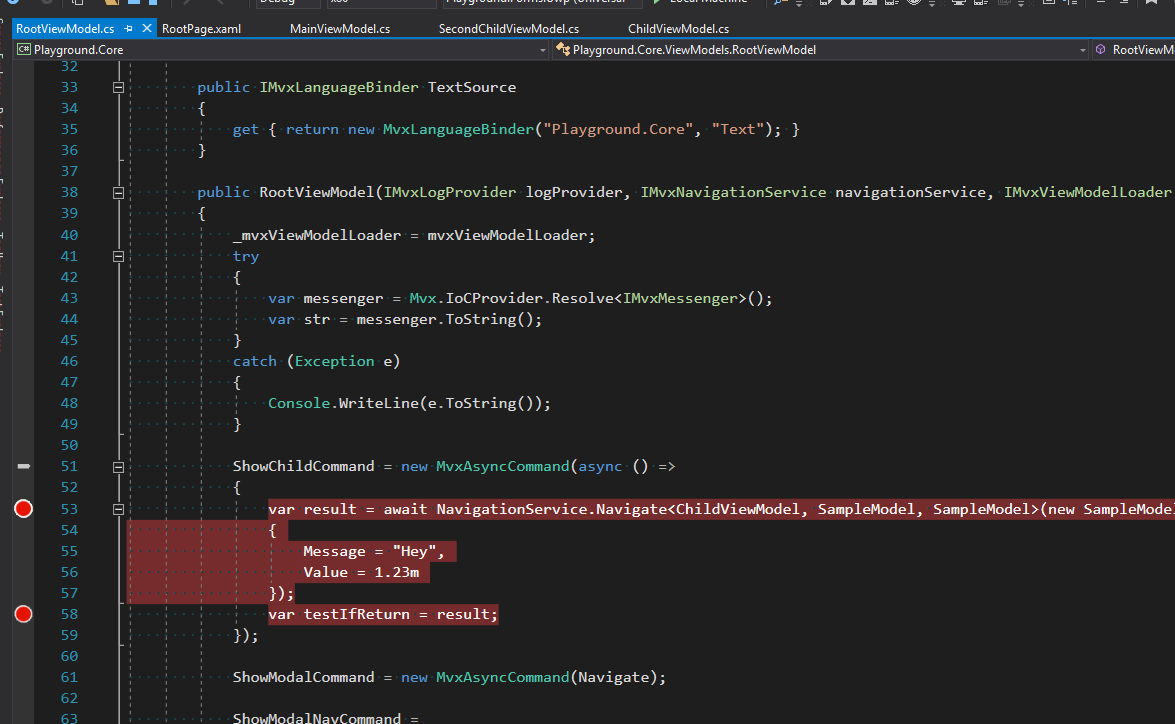1175x724 pixels.
Task: Close the RootViewModel.cs tab
Action: pos(147,28)
